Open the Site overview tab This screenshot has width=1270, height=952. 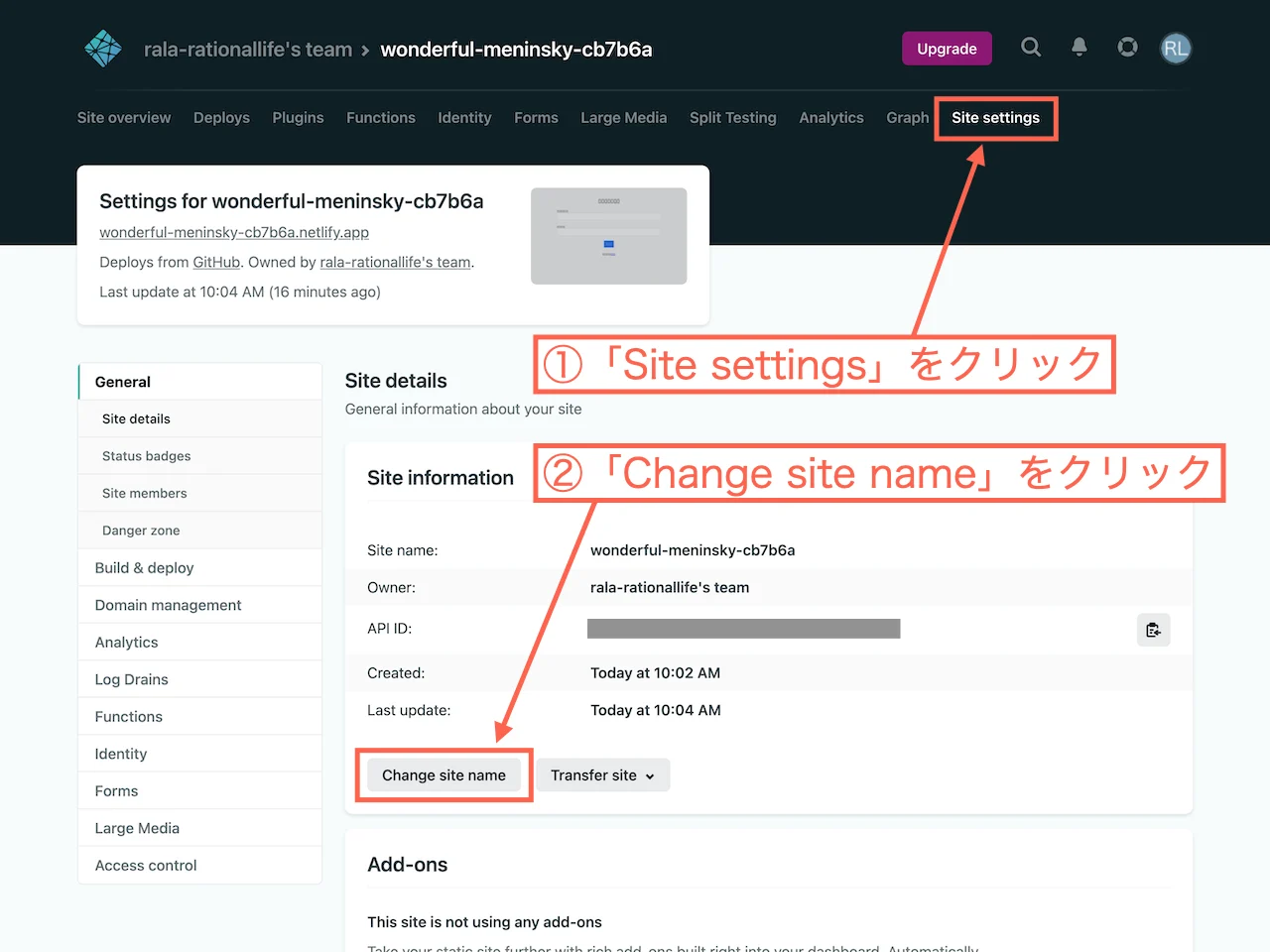coord(124,117)
